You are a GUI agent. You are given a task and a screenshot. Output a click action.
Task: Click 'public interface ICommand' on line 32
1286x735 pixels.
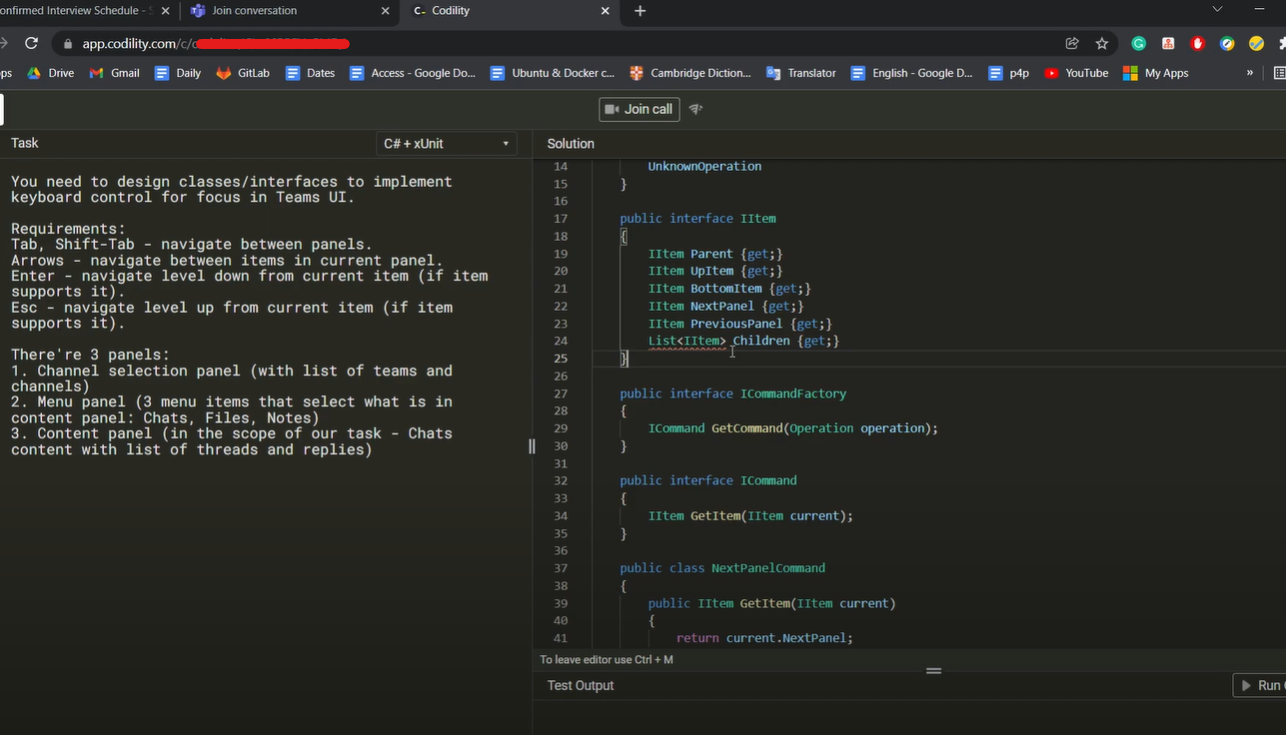pyautogui.click(x=708, y=480)
